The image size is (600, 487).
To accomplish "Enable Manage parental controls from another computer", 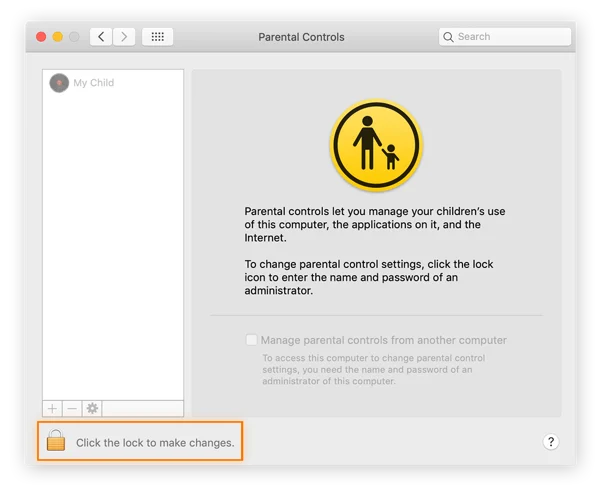I will coord(252,340).
